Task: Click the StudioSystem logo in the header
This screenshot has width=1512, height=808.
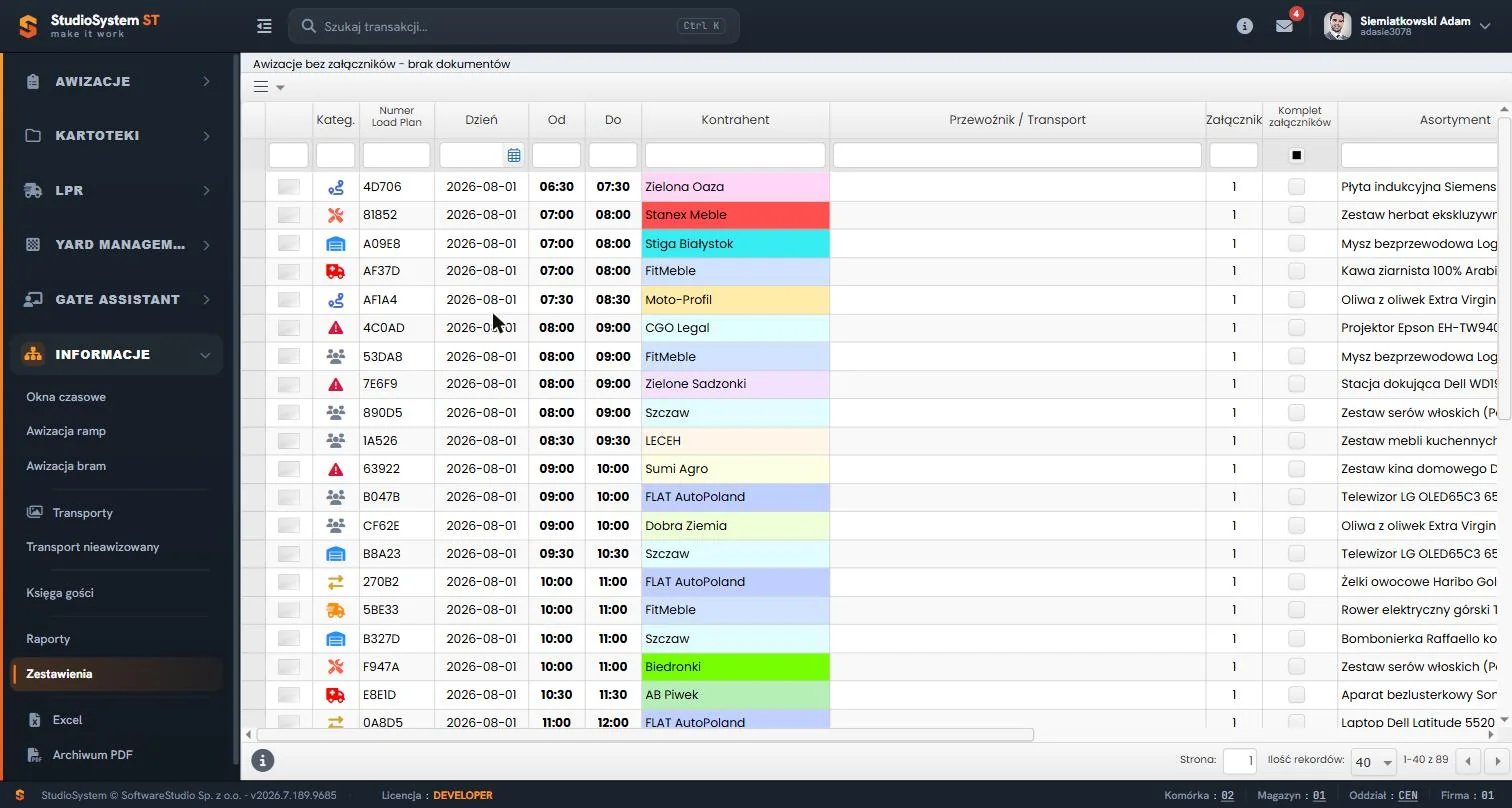Action: point(90,26)
